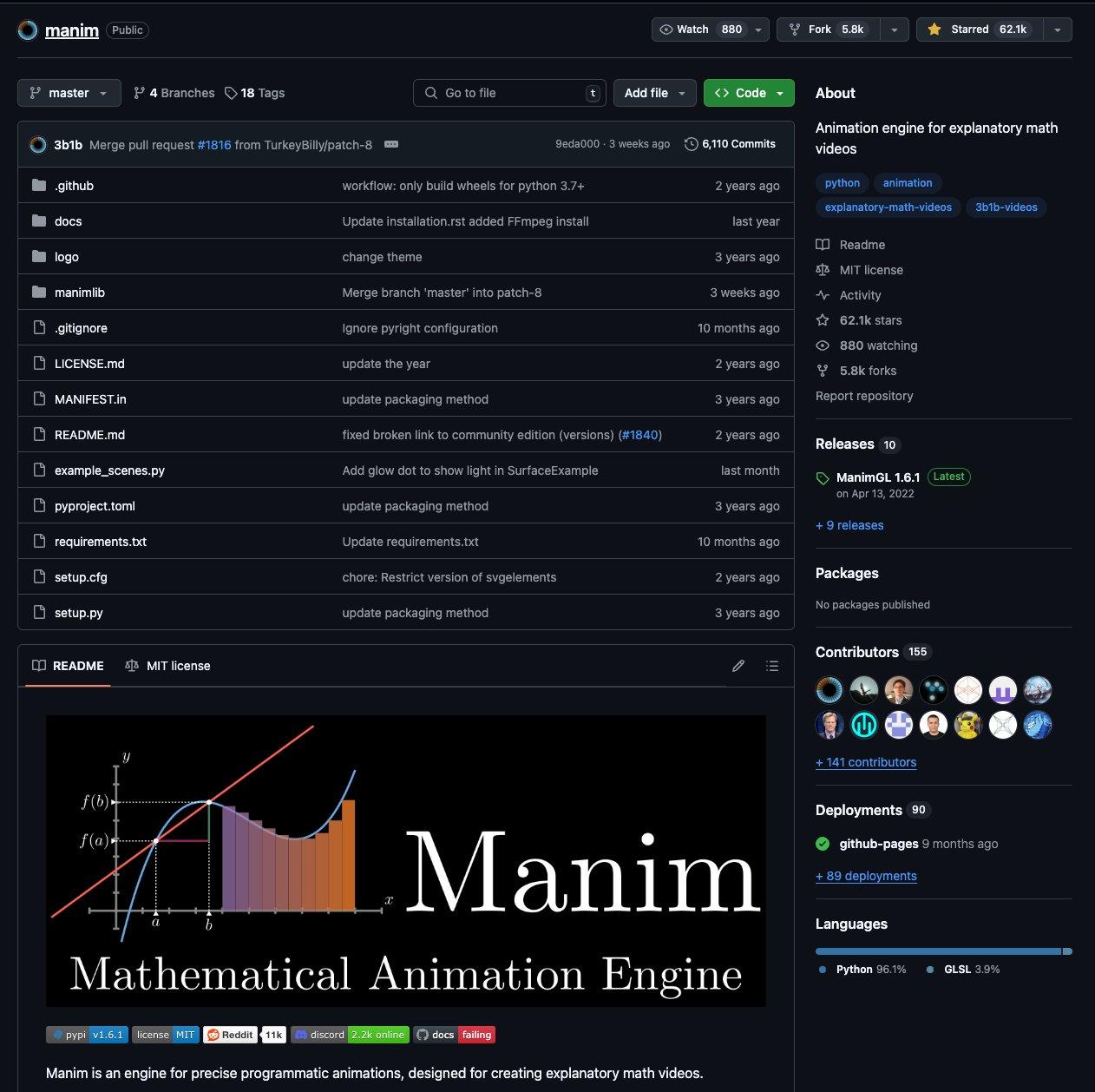
Task: View 18 Tags link
Action: [254, 93]
